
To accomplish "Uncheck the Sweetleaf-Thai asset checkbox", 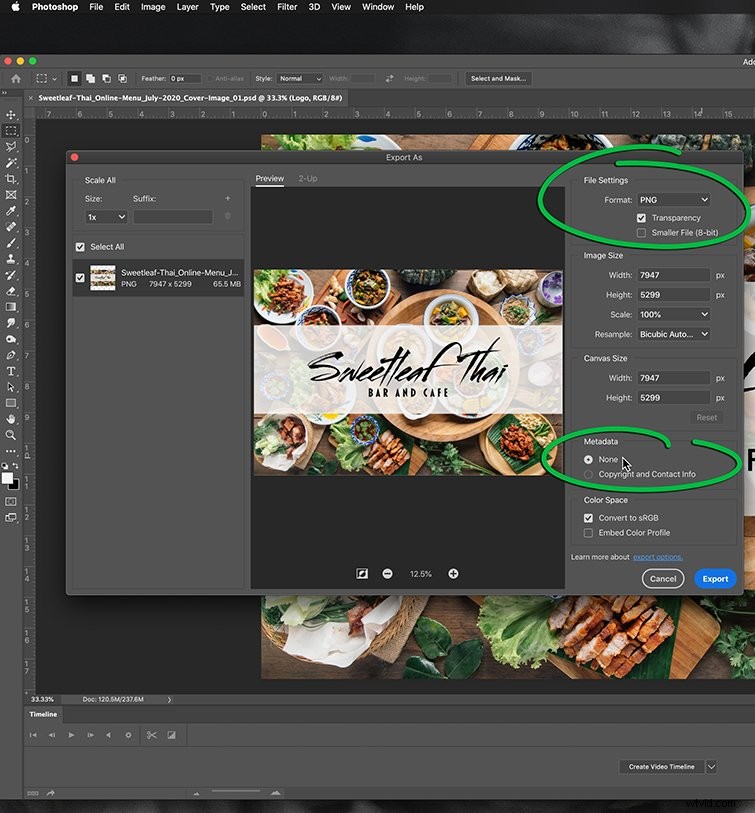I will 80,278.
